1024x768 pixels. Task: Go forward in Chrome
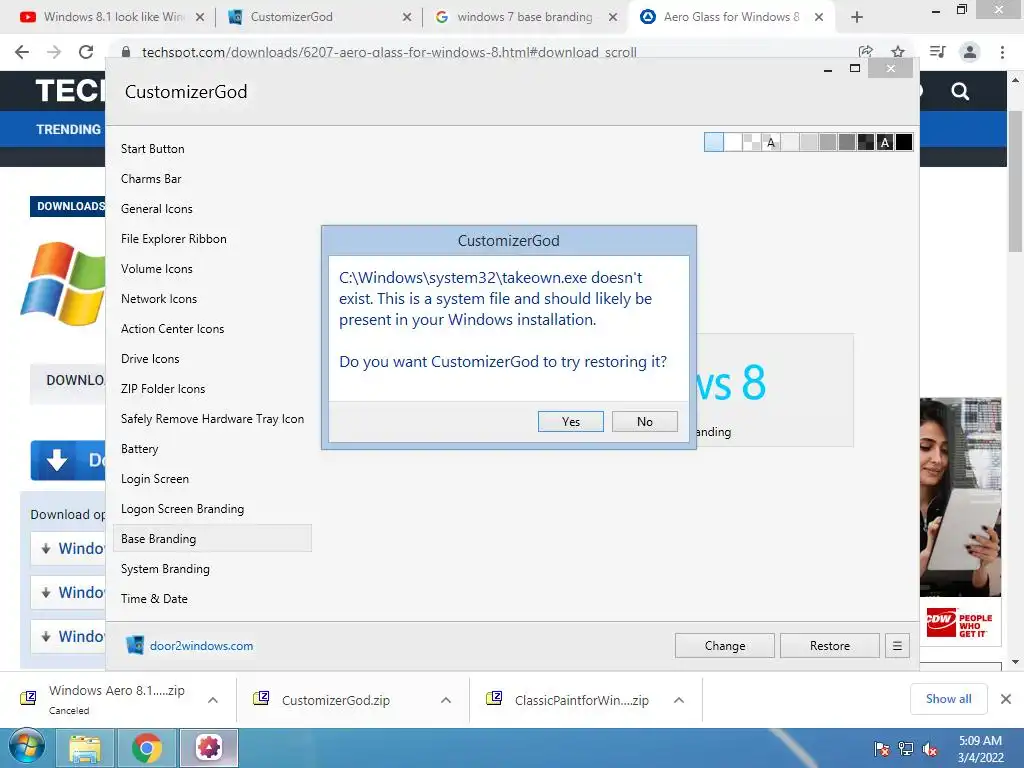tap(54, 52)
